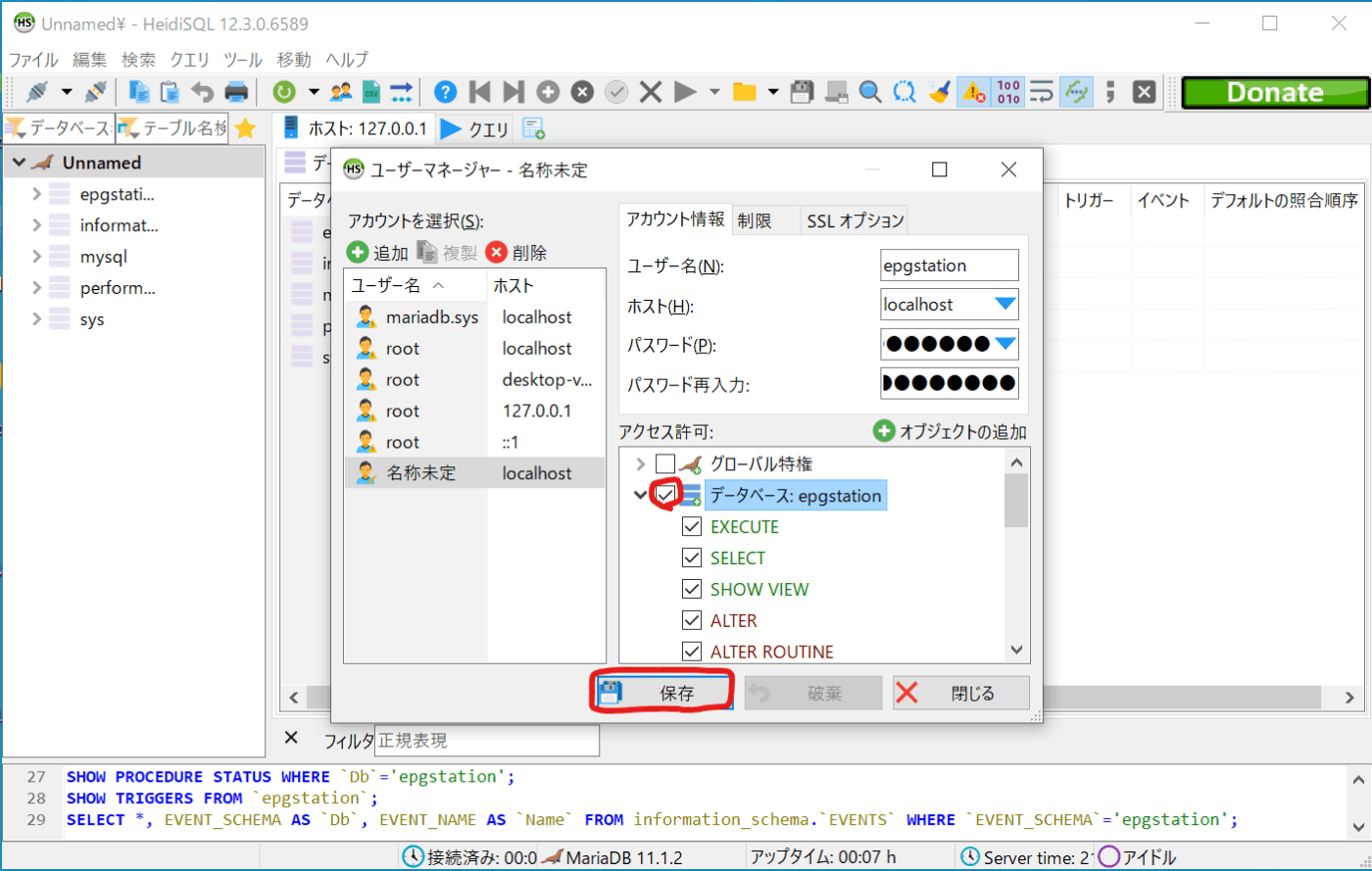Open the 編集 menu
Viewport: 1372px width, 871px height.
pos(89,59)
